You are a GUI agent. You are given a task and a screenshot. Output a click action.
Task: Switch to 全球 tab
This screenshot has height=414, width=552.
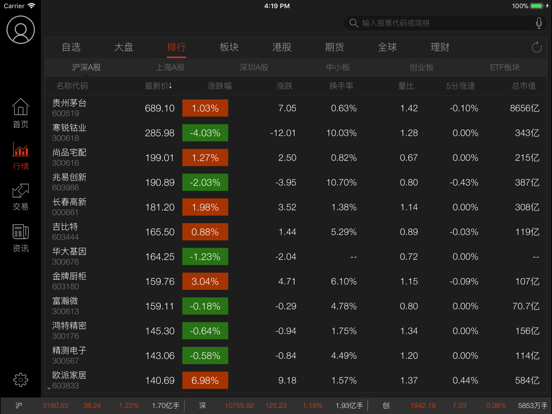[x=387, y=47]
